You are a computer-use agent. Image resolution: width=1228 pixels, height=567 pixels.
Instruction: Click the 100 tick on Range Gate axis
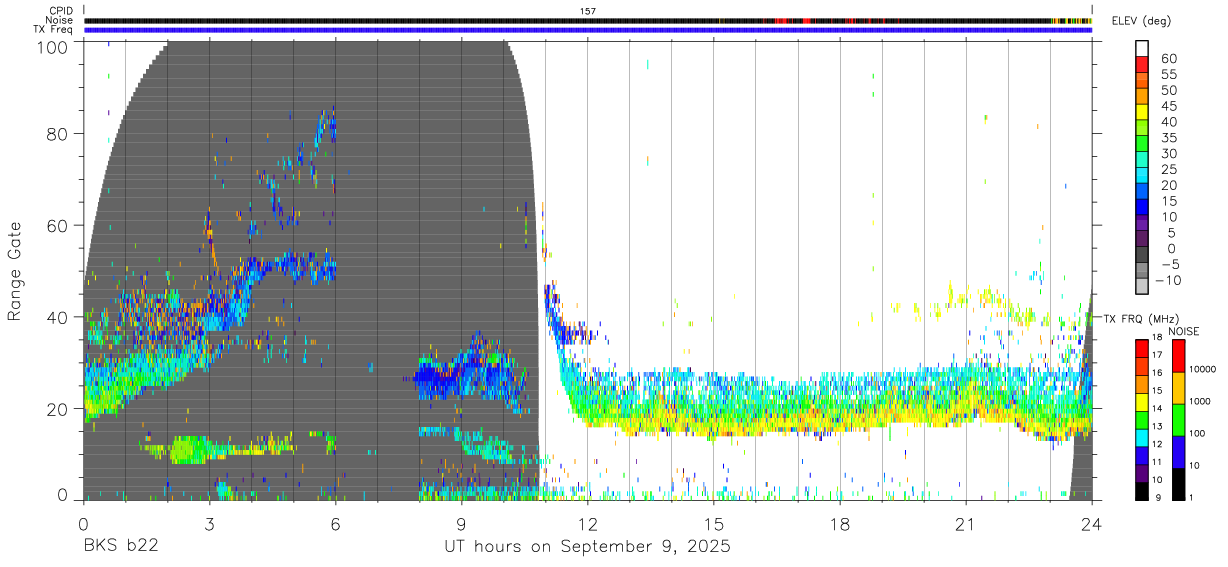coord(53,47)
